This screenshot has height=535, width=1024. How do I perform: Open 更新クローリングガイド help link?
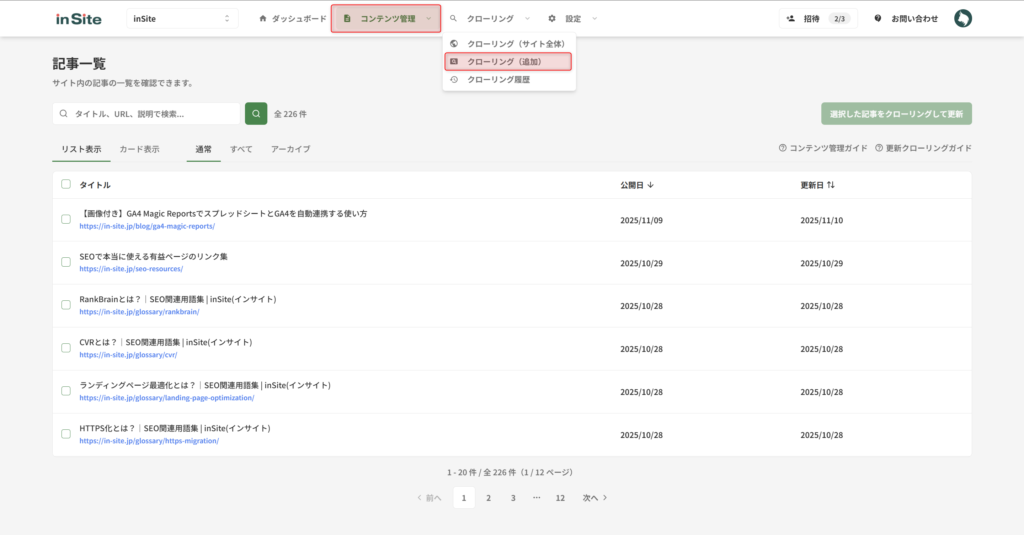pyautogui.click(x=923, y=148)
